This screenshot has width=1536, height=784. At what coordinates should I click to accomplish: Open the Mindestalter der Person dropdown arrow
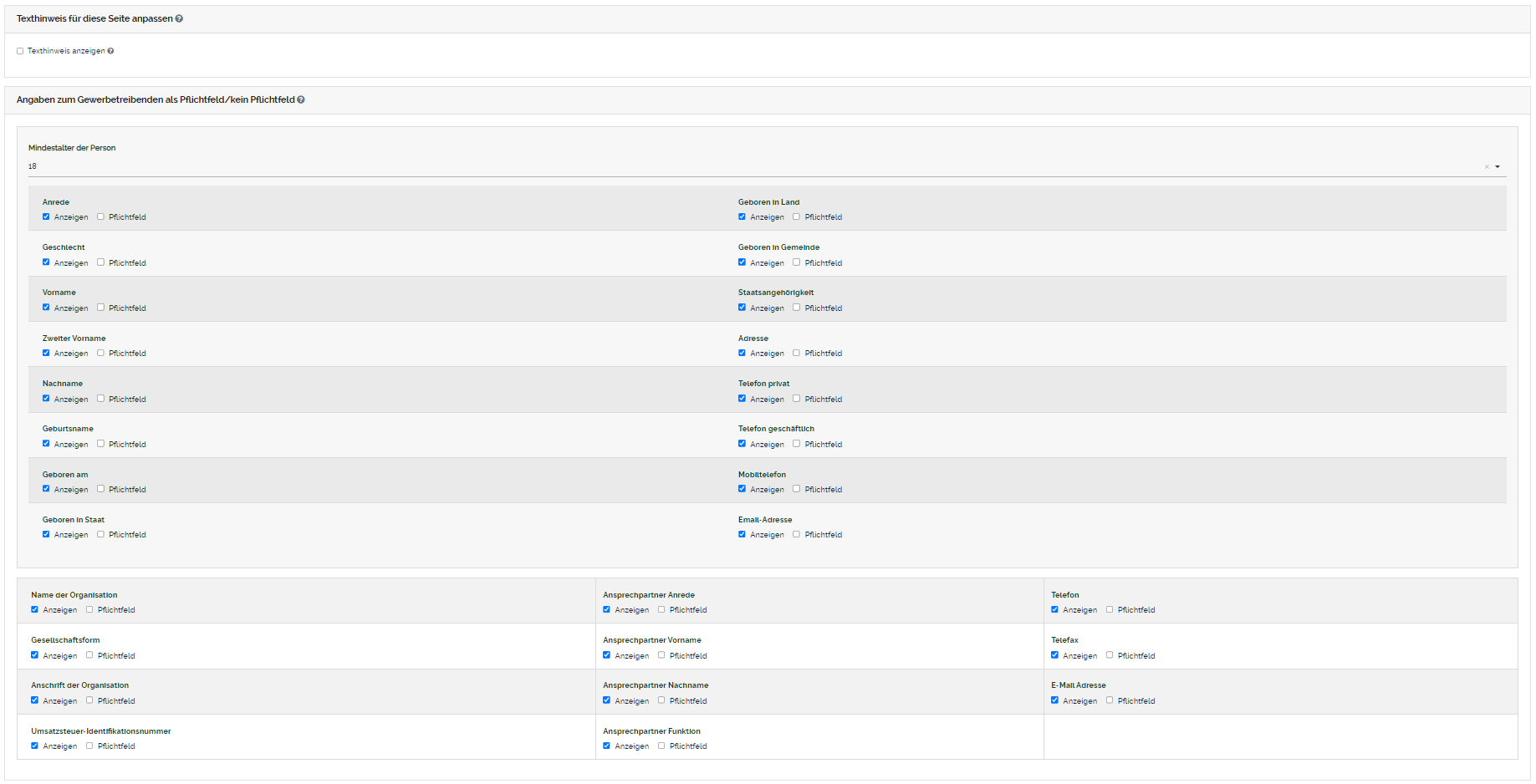(1498, 167)
